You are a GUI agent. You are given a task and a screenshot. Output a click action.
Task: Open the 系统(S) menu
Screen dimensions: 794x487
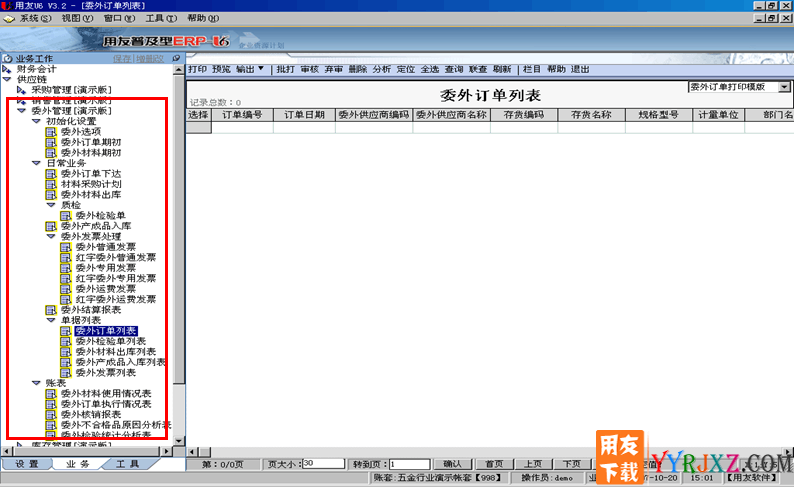35,18
